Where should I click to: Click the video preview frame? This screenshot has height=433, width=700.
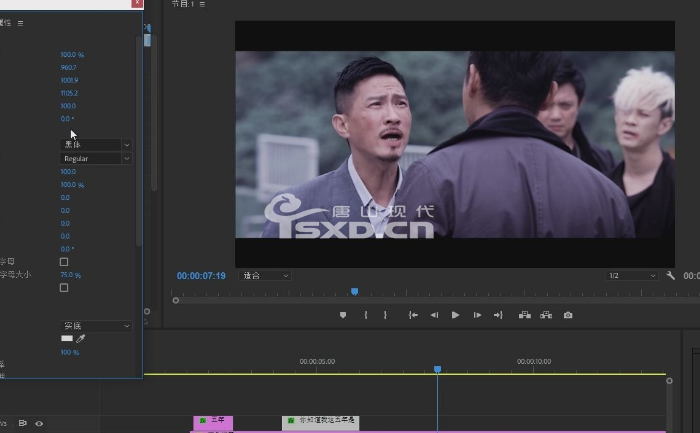(455, 144)
